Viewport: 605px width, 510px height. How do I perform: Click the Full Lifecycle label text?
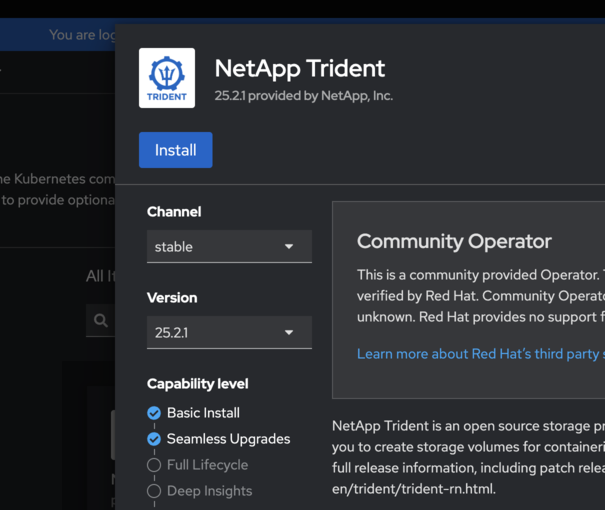pyautogui.click(x=207, y=465)
